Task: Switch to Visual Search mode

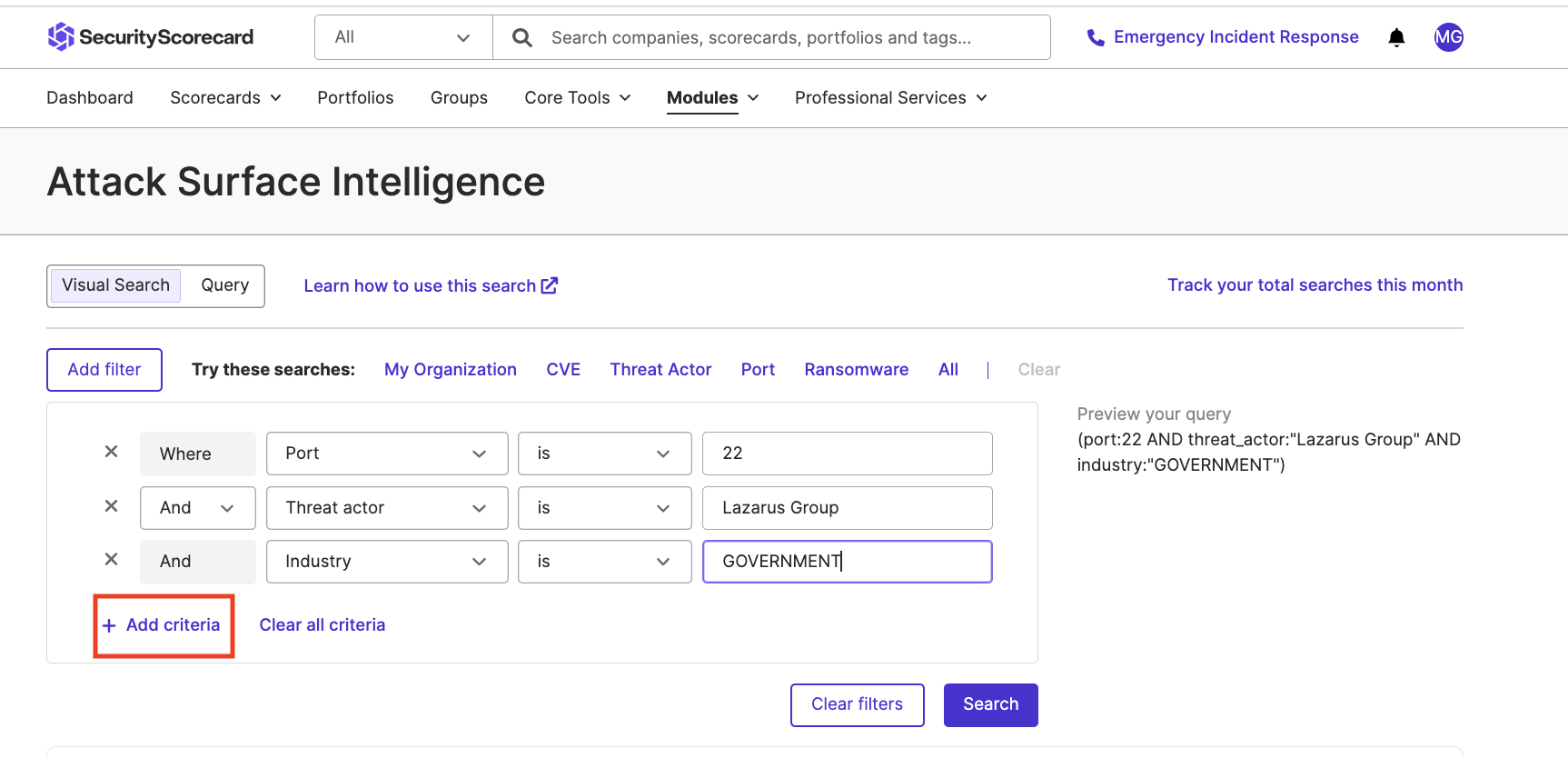Action: click(115, 285)
